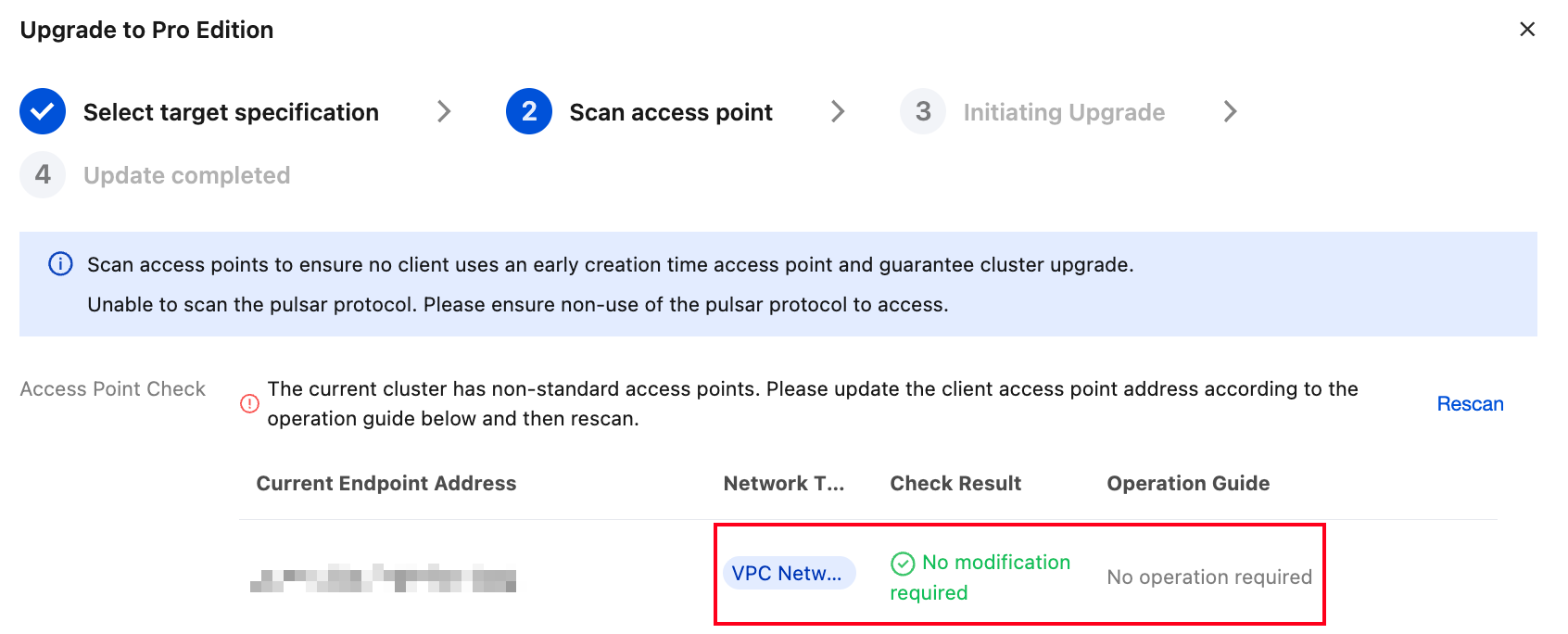Click the step 4 number circle
The image size is (1568, 634).
pos(43,175)
